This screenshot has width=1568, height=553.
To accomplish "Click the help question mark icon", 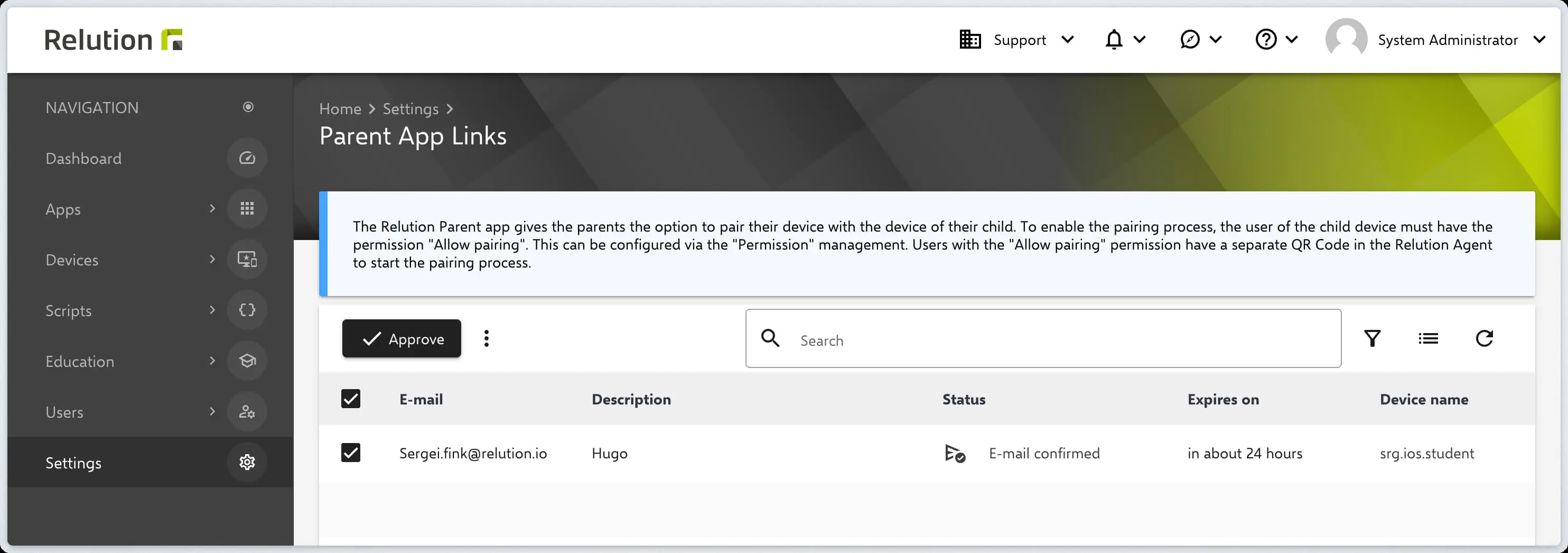I will click(x=1265, y=40).
